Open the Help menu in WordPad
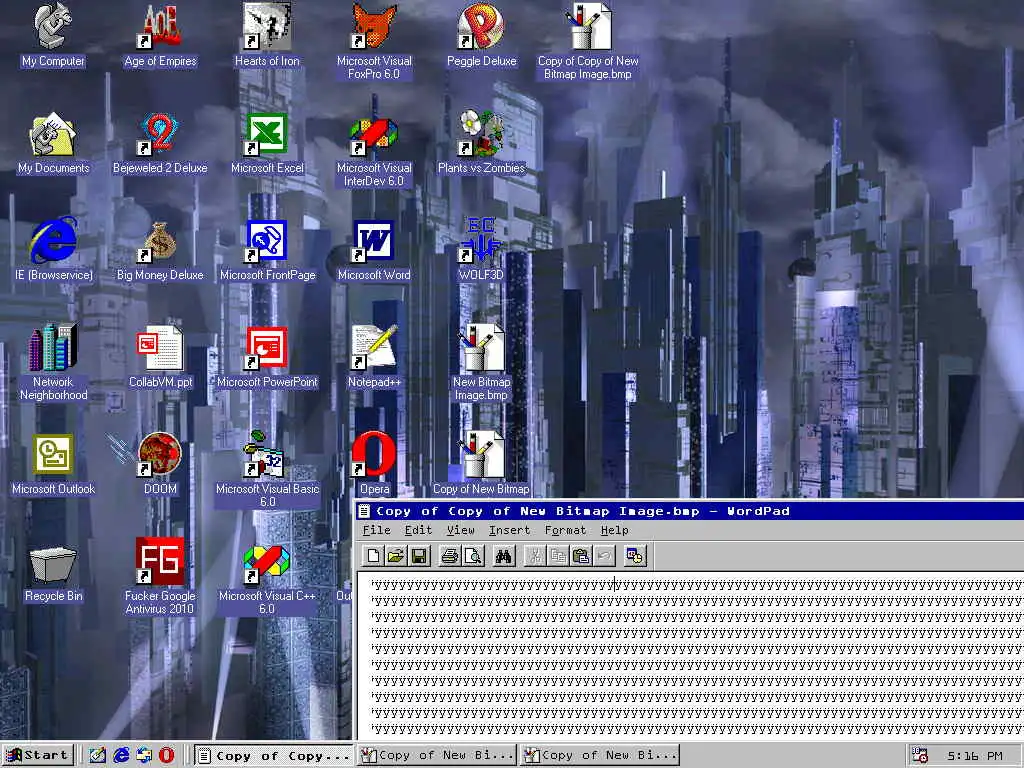Image resolution: width=1024 pixels, height=768 pixels. pos(615,530)
